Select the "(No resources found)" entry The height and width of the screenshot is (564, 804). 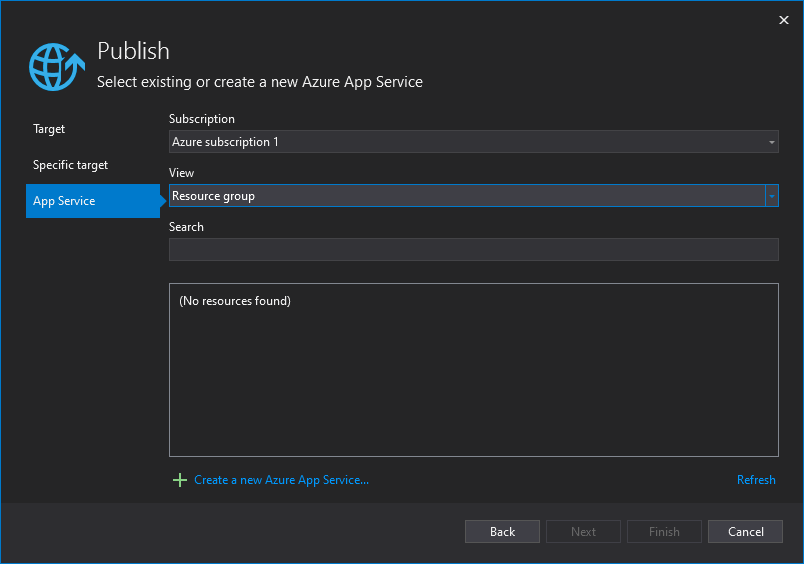coord(235,301)
